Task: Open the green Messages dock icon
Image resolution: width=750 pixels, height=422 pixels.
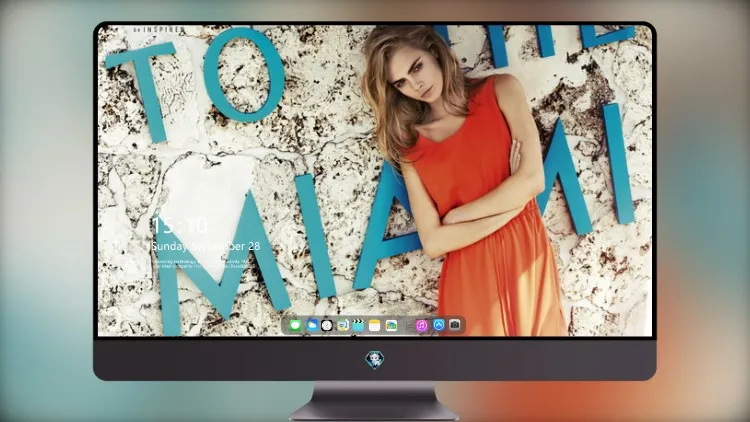Action: (295, 325)
